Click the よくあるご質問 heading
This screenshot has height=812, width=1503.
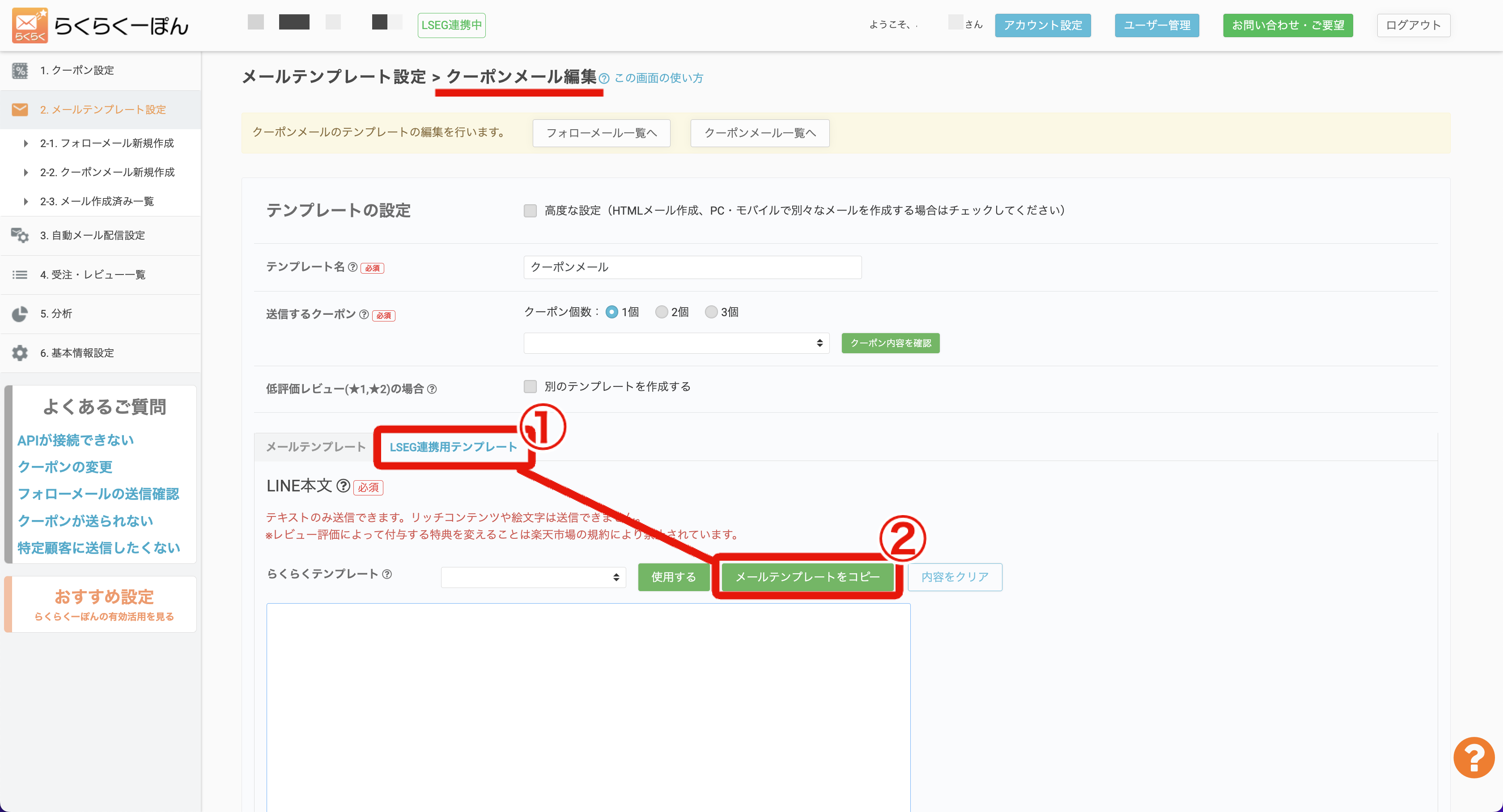pyautogui.click(x=104, y=406)
